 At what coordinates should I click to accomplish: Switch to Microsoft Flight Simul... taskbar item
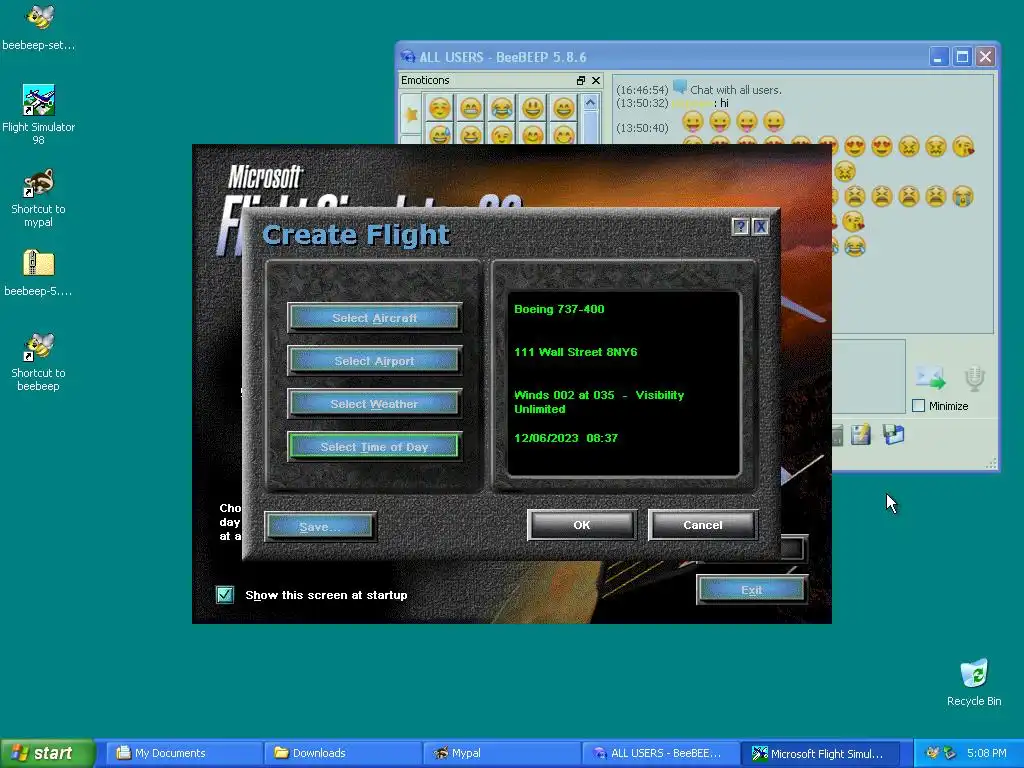point(818,753)
